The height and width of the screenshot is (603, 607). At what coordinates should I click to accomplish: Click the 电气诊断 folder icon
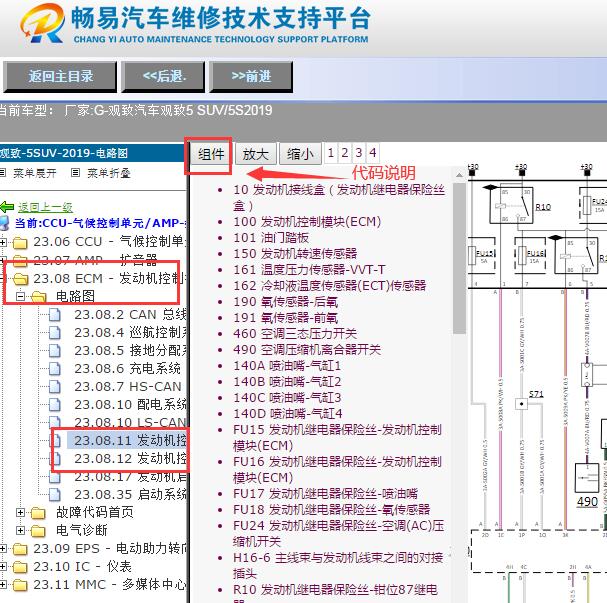[38, 531]
